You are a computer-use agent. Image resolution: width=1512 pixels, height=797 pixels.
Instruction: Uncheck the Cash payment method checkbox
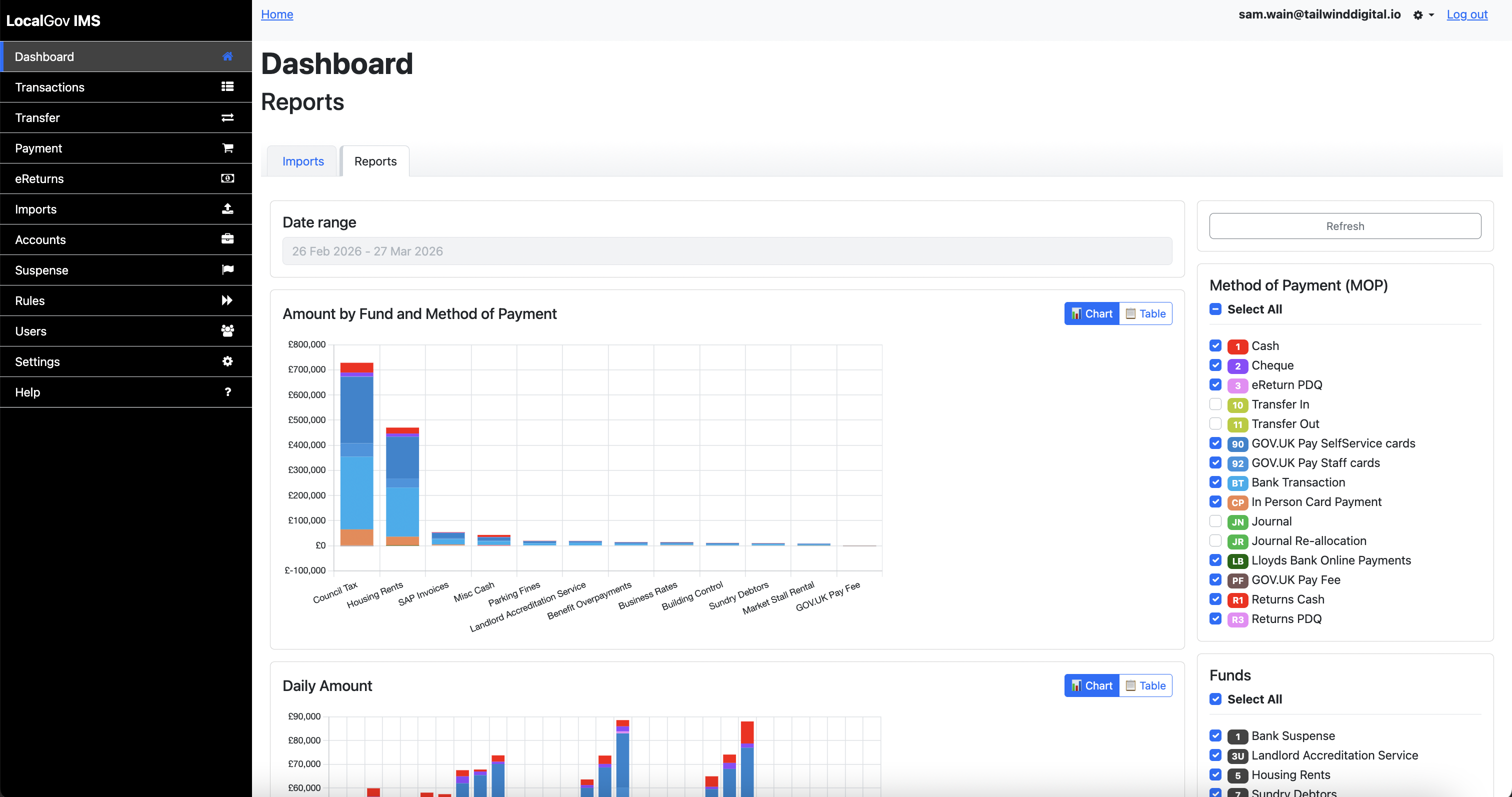(1215, 345)
